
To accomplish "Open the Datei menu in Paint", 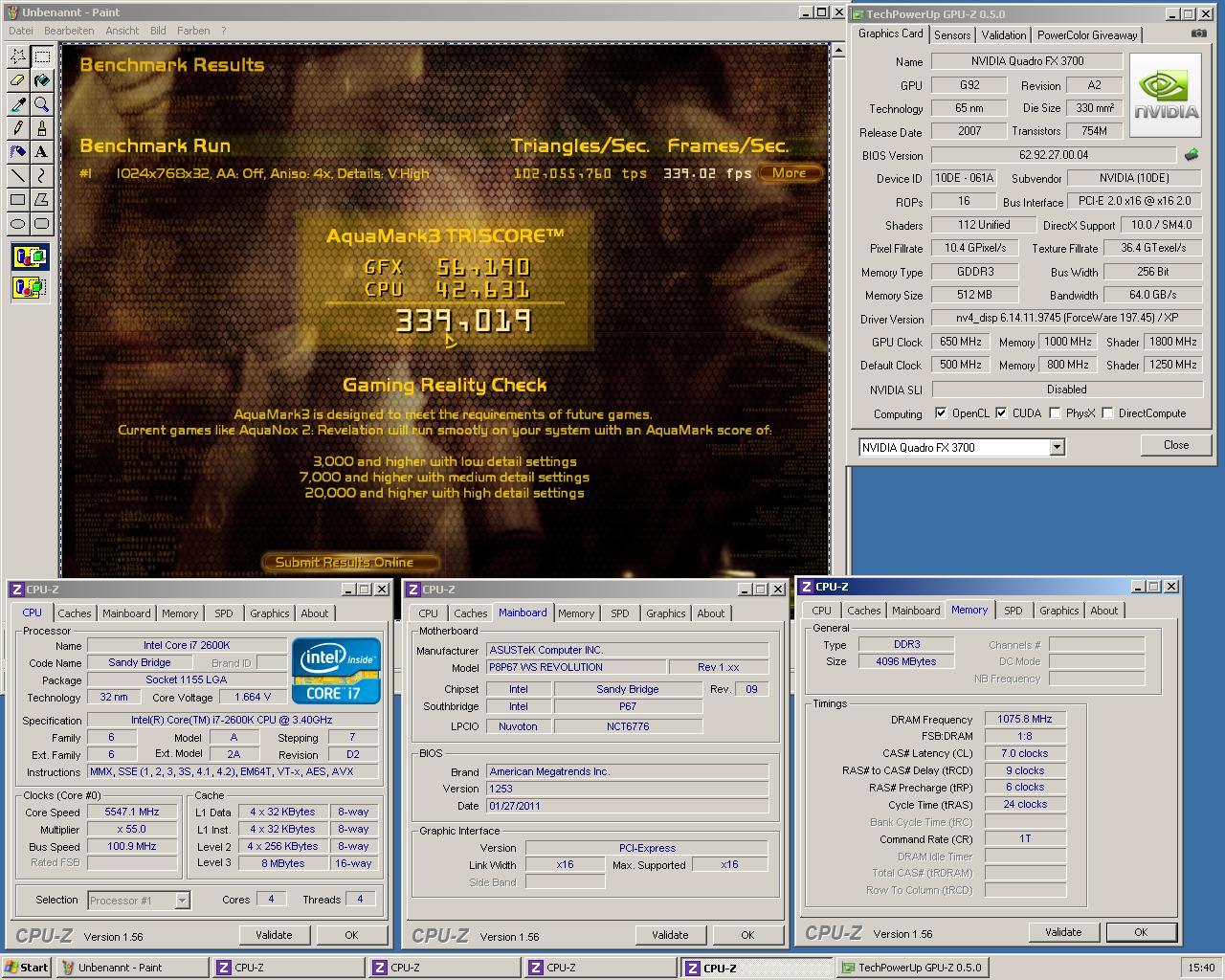I will coord(21,31).
